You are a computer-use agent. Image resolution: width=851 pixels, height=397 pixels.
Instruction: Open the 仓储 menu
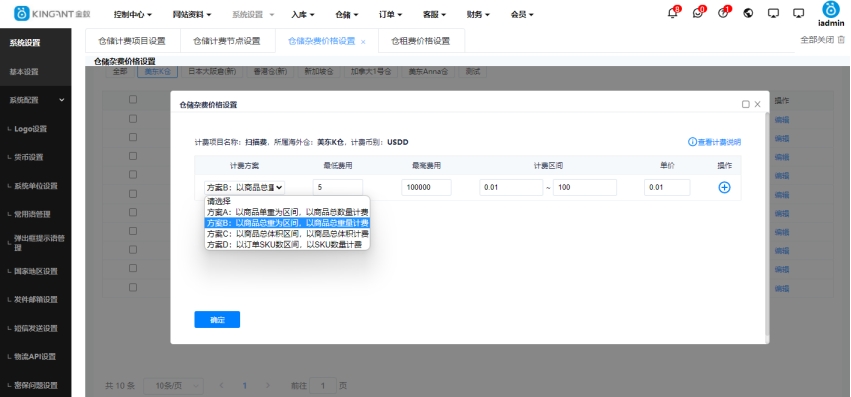tap(347, 15)
